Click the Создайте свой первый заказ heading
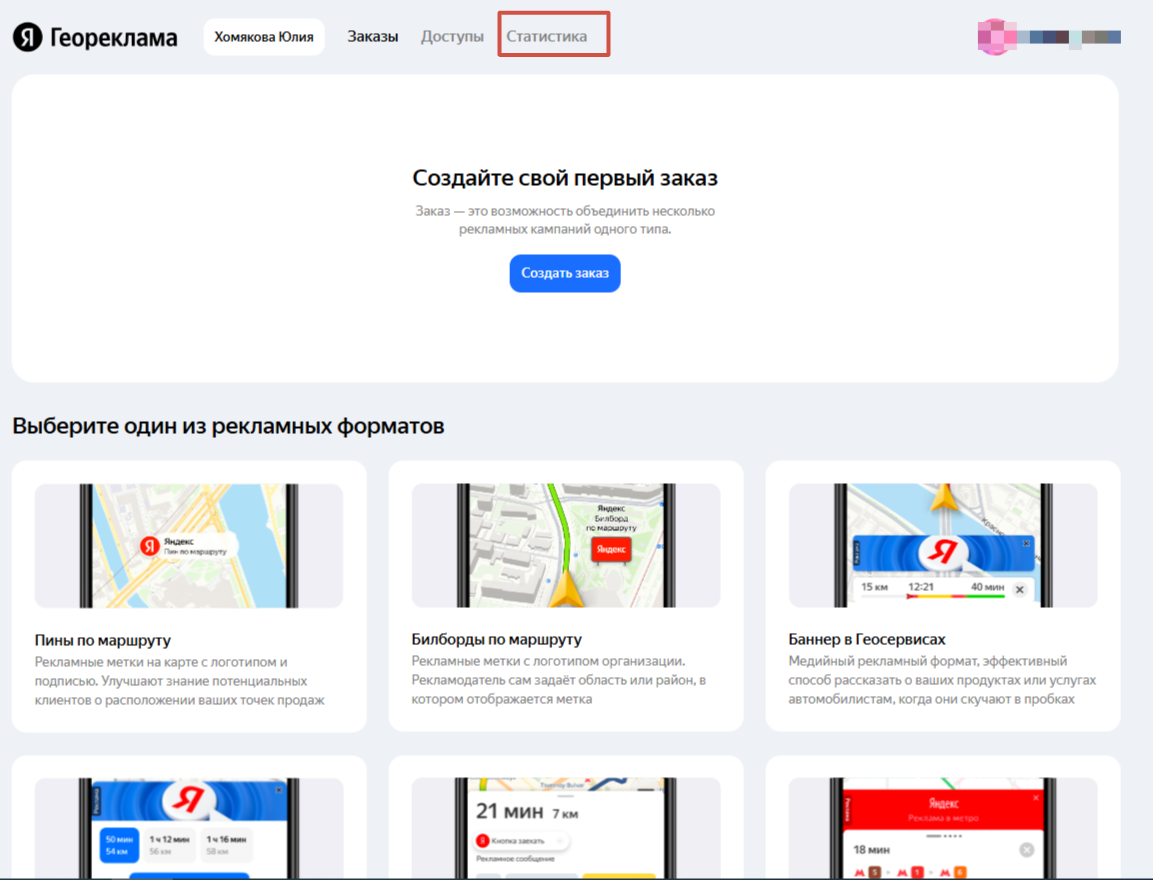The height and width of the screenshot is (880, 1153). (565, 178)
